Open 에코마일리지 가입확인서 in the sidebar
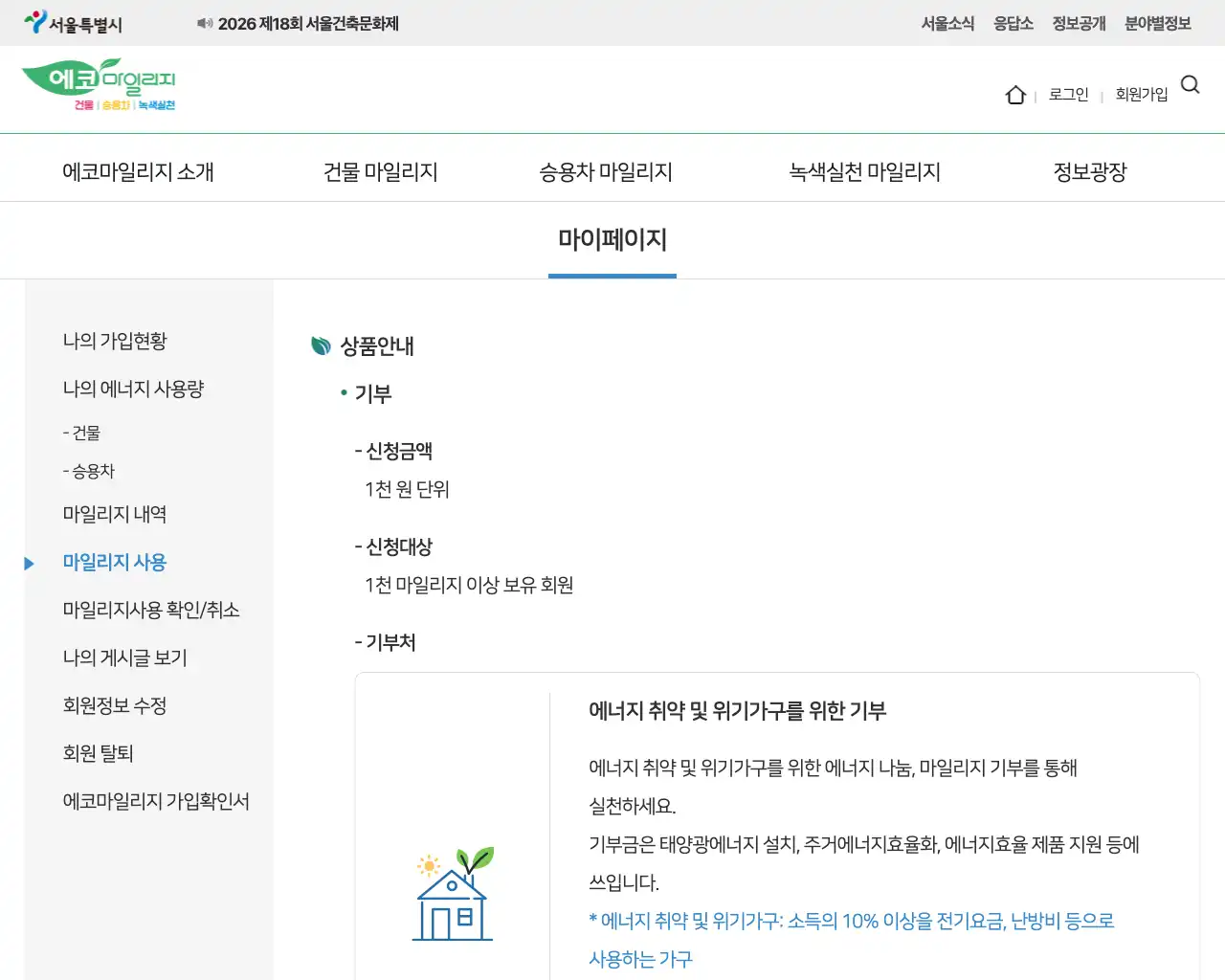Viewport: 1225px width, 980px height. point(156,801)
